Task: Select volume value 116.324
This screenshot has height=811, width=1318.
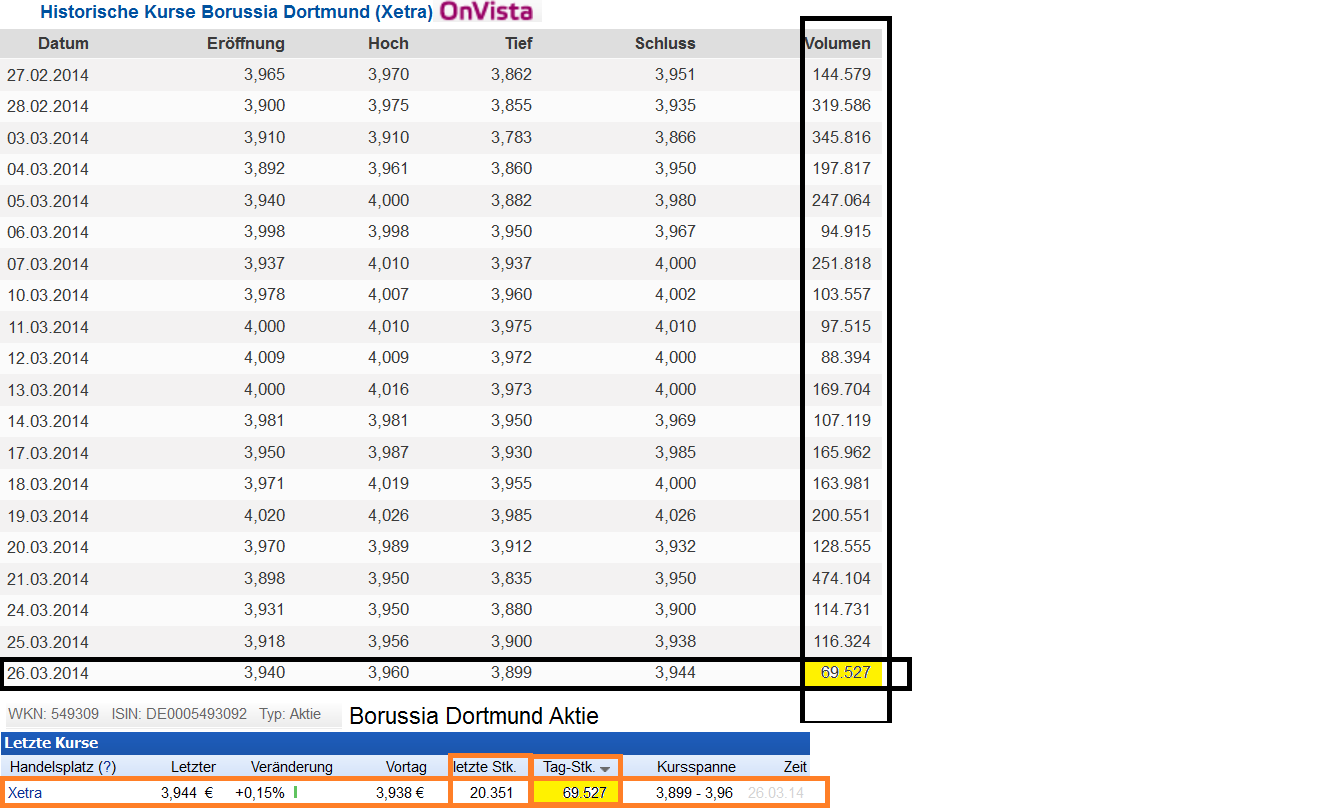Action: click(841, 641)
